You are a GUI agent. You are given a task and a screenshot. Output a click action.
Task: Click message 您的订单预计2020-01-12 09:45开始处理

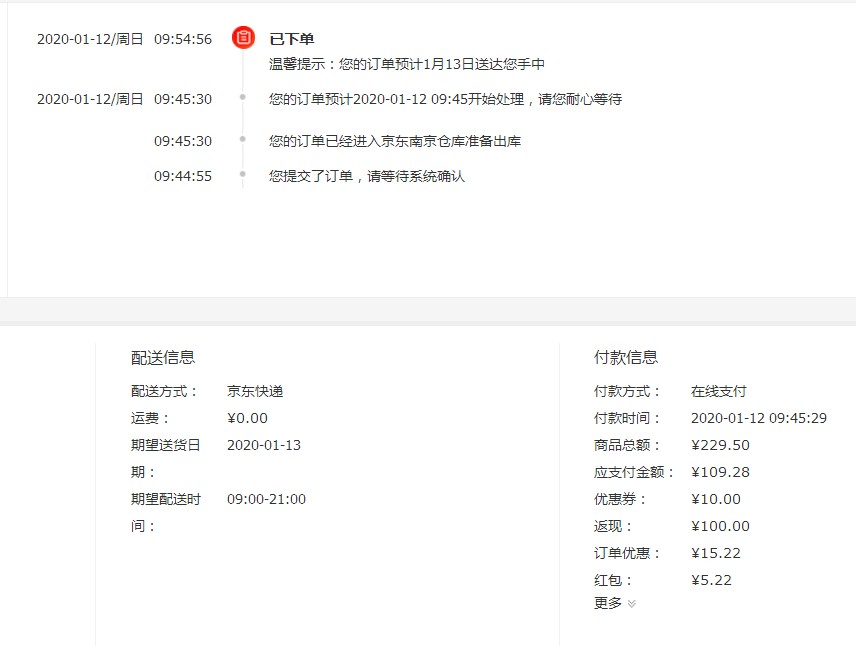[x=445, y=99]
